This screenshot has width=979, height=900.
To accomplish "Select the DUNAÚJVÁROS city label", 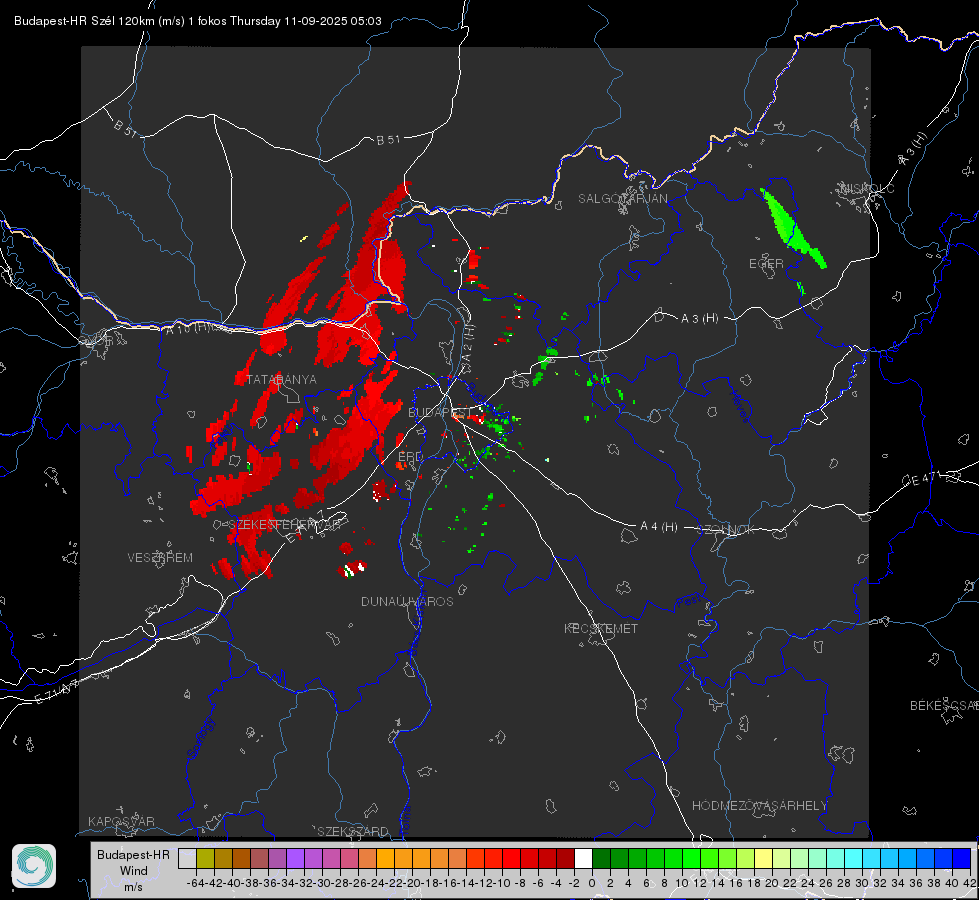I will tap(407, 601).
